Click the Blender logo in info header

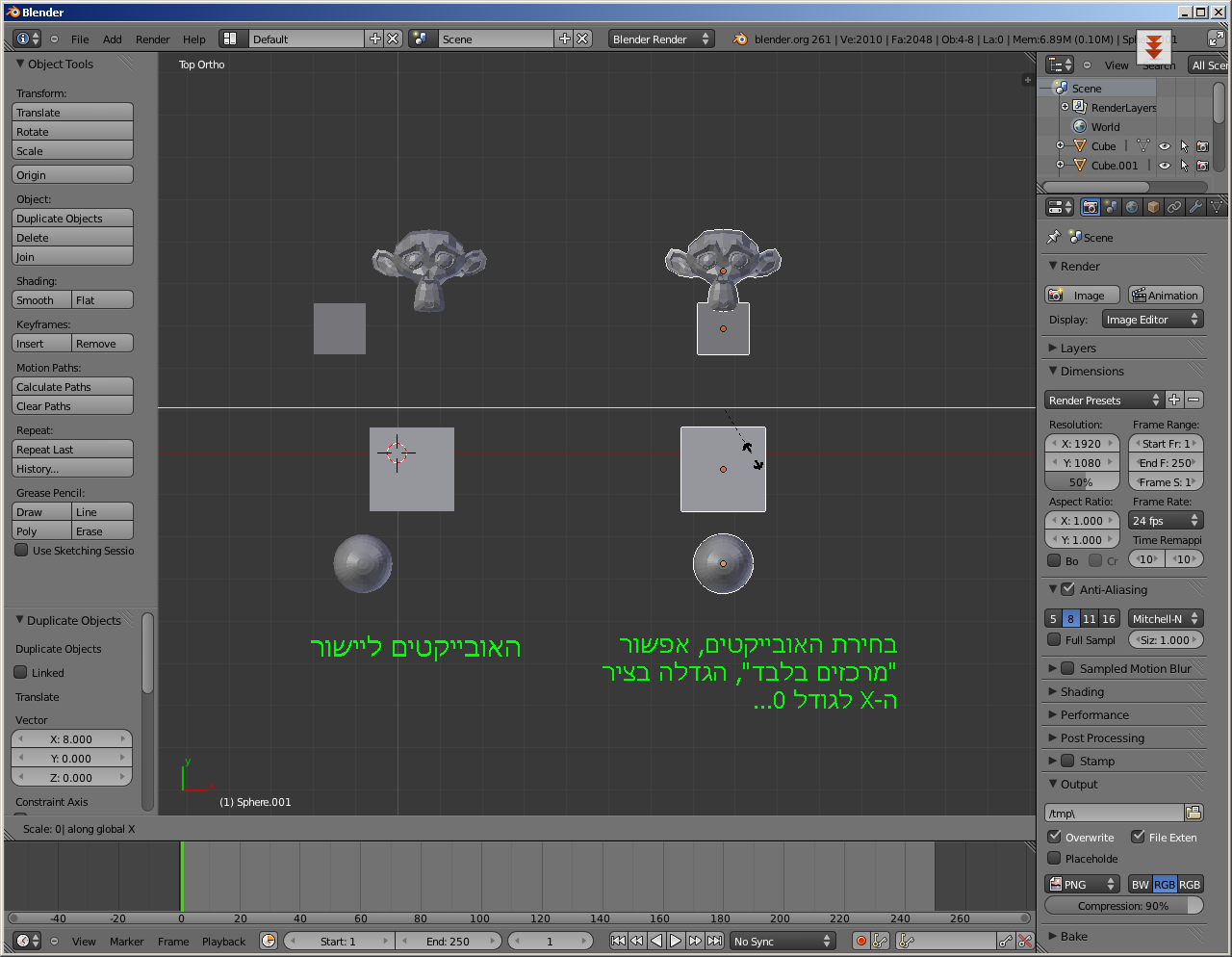(740, 39)
